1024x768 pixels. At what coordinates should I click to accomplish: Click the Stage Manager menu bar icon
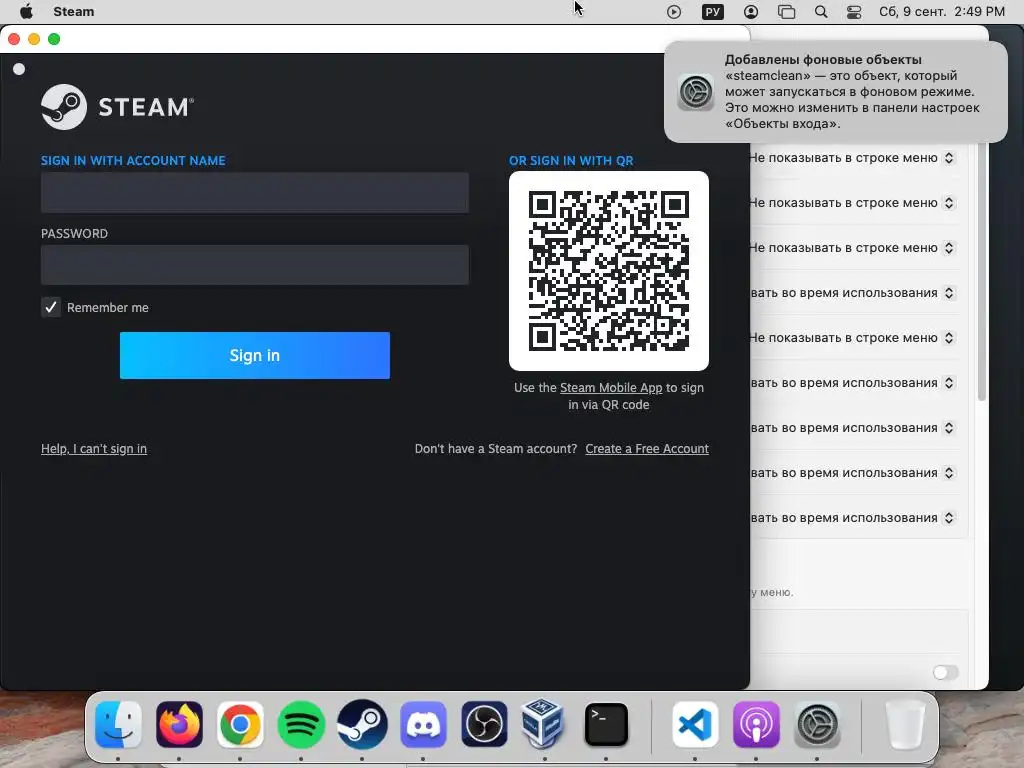coord(786,12)
